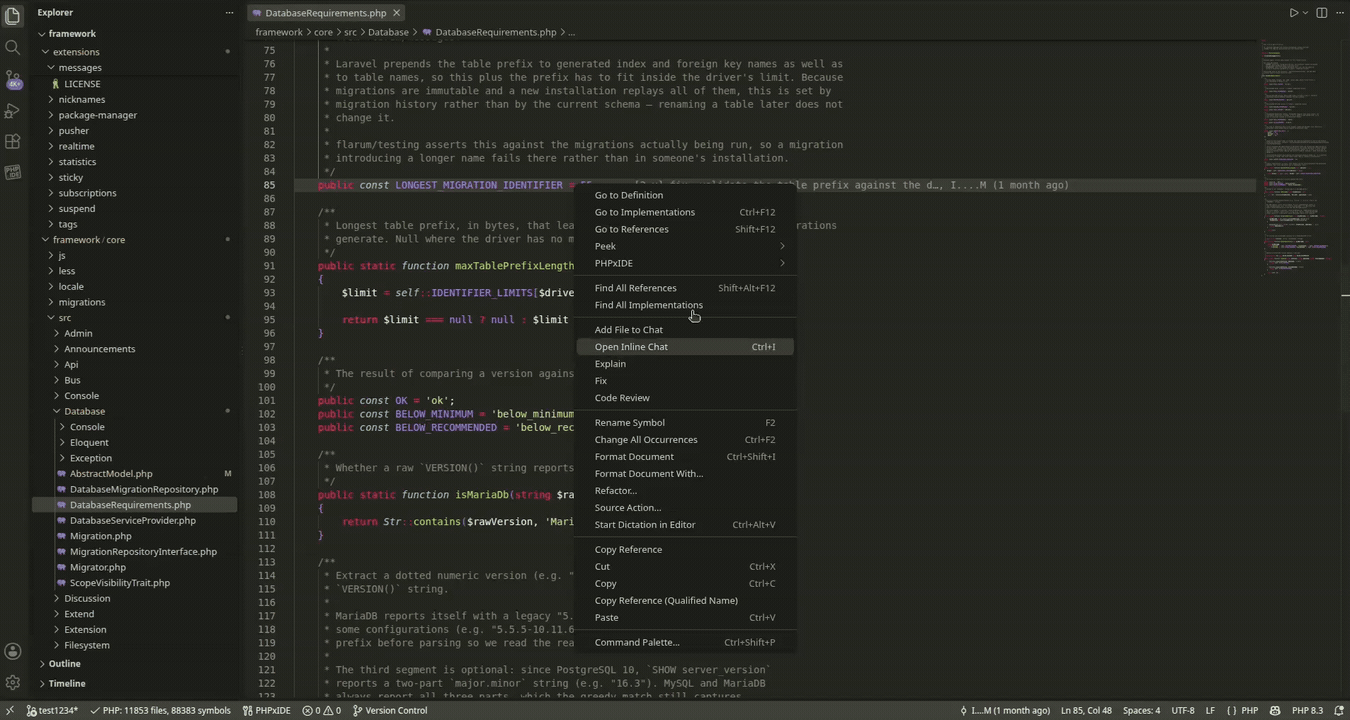Viewport: 1350px width, 720px height.
Task: Change Spaces: 4 indentation setting
Action: pyautogui.click(x=1141, y=711)
